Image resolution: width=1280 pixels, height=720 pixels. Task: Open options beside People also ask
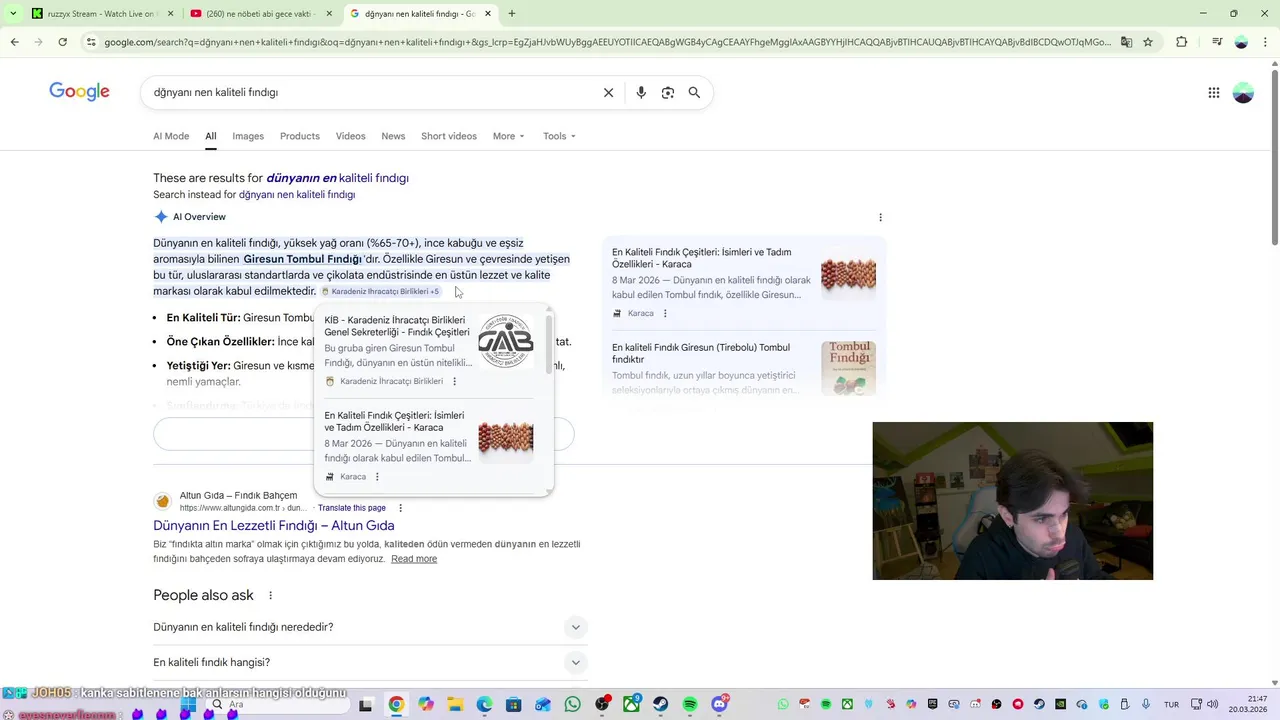pos(270,595)
